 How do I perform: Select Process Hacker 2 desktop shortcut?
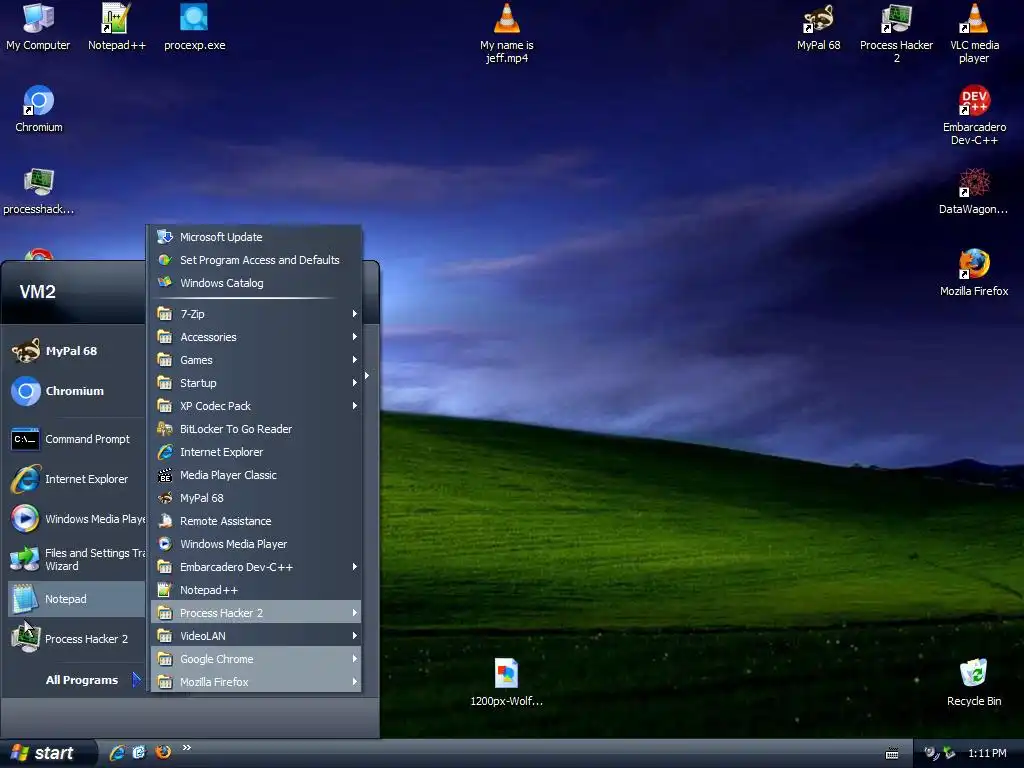[x=896, y=33]
